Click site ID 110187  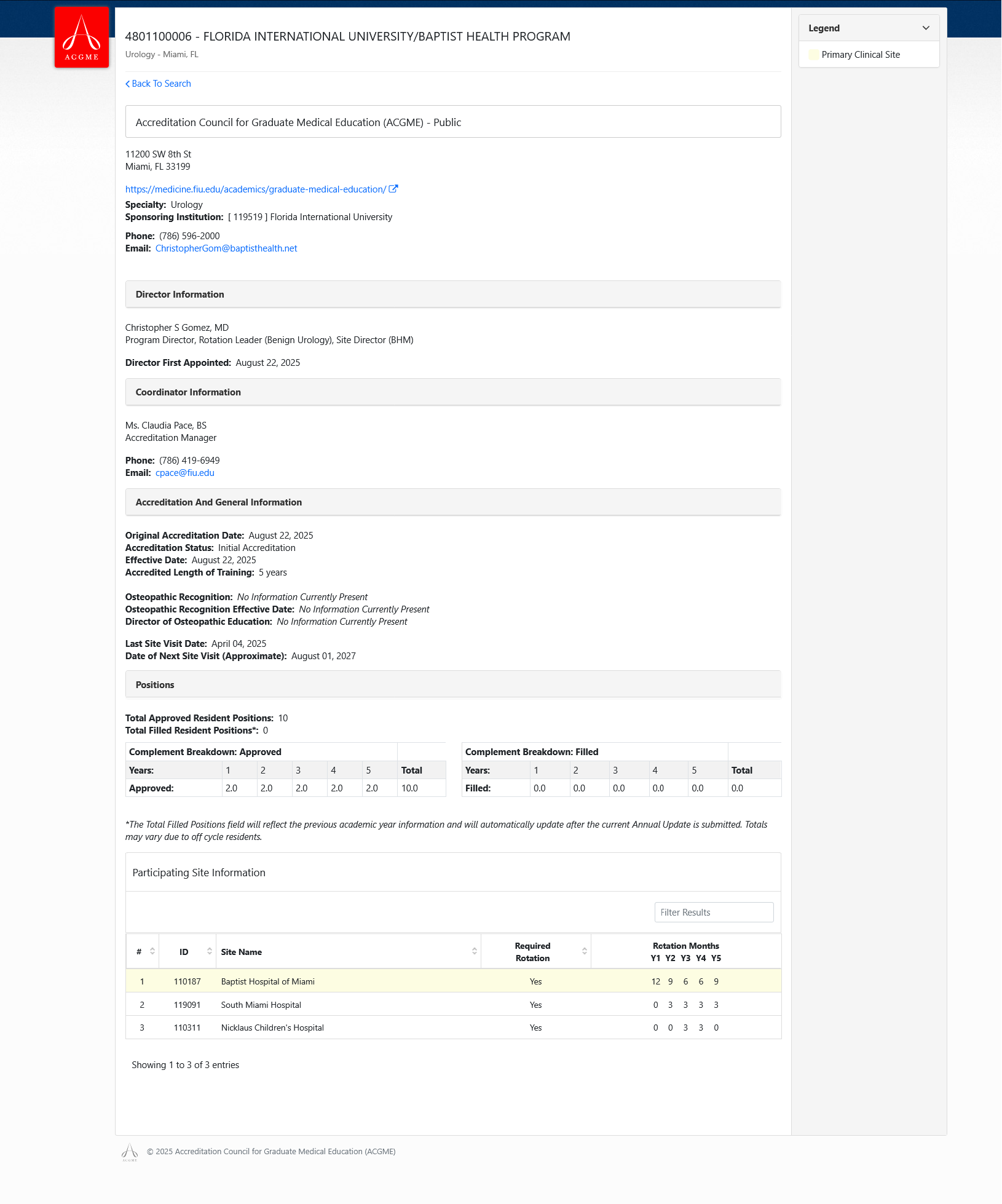point(187,981)
